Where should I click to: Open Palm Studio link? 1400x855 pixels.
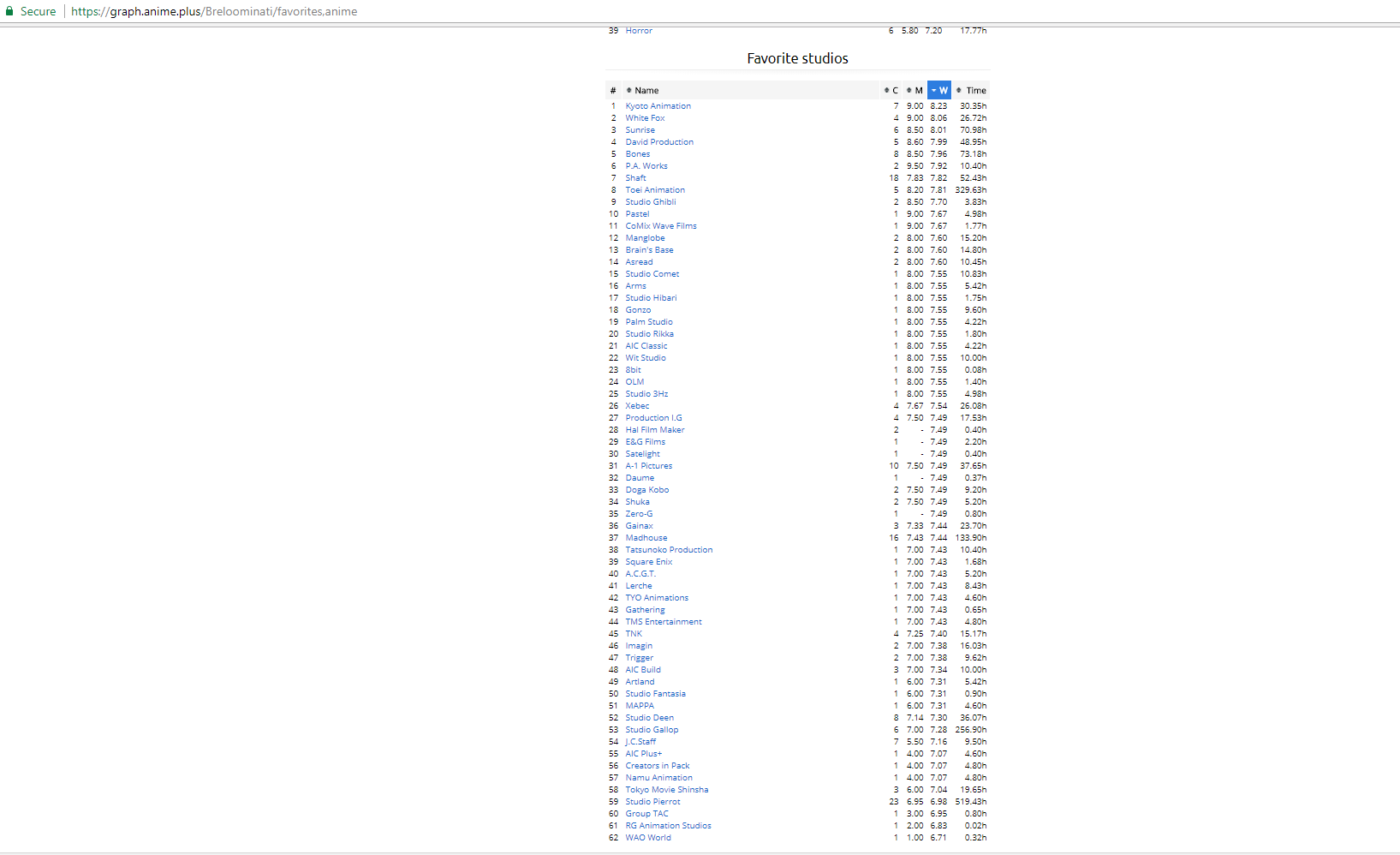pos(649,322)
